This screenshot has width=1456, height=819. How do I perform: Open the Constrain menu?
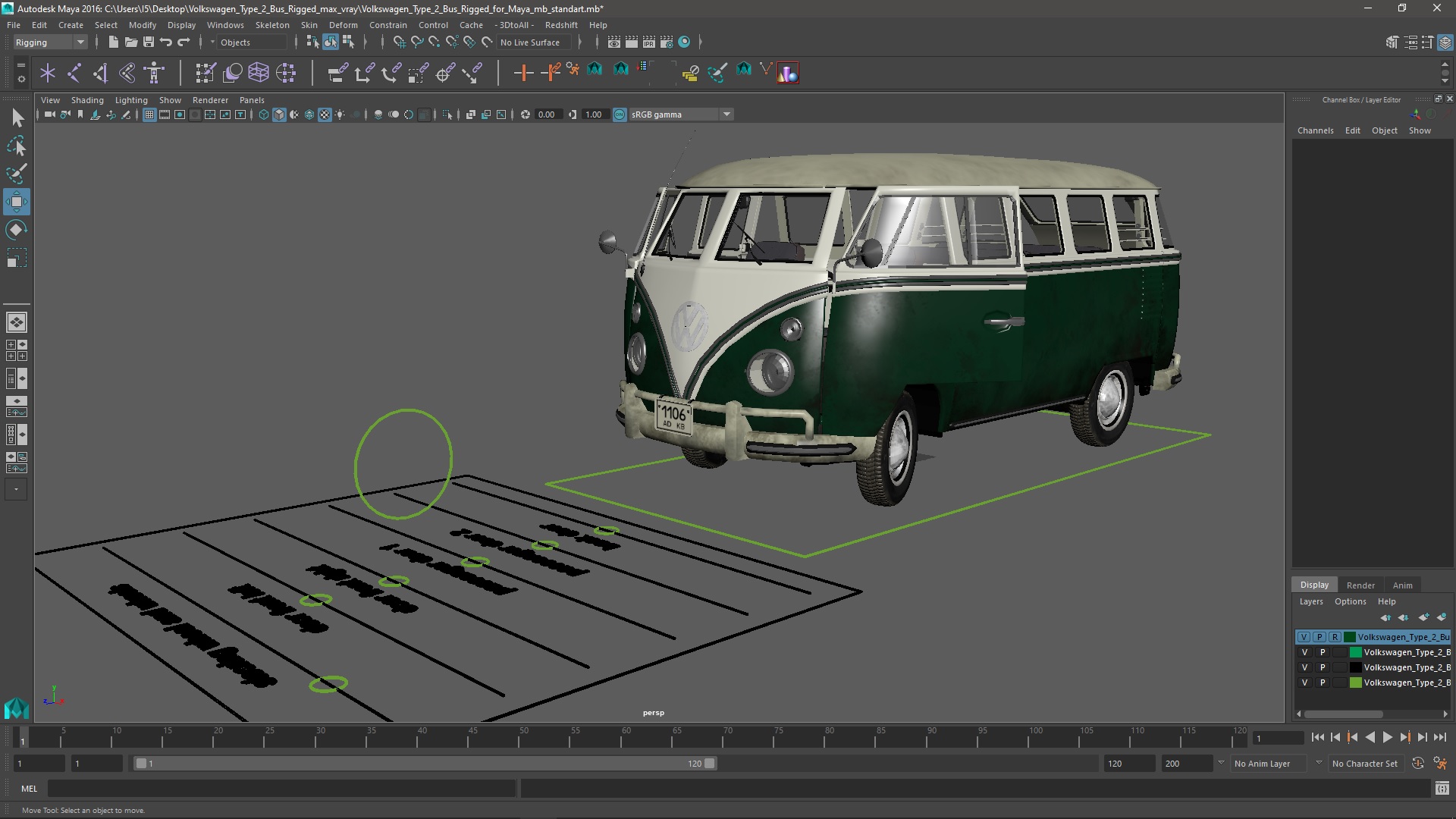pyautogui.click(x=388, y=25)
